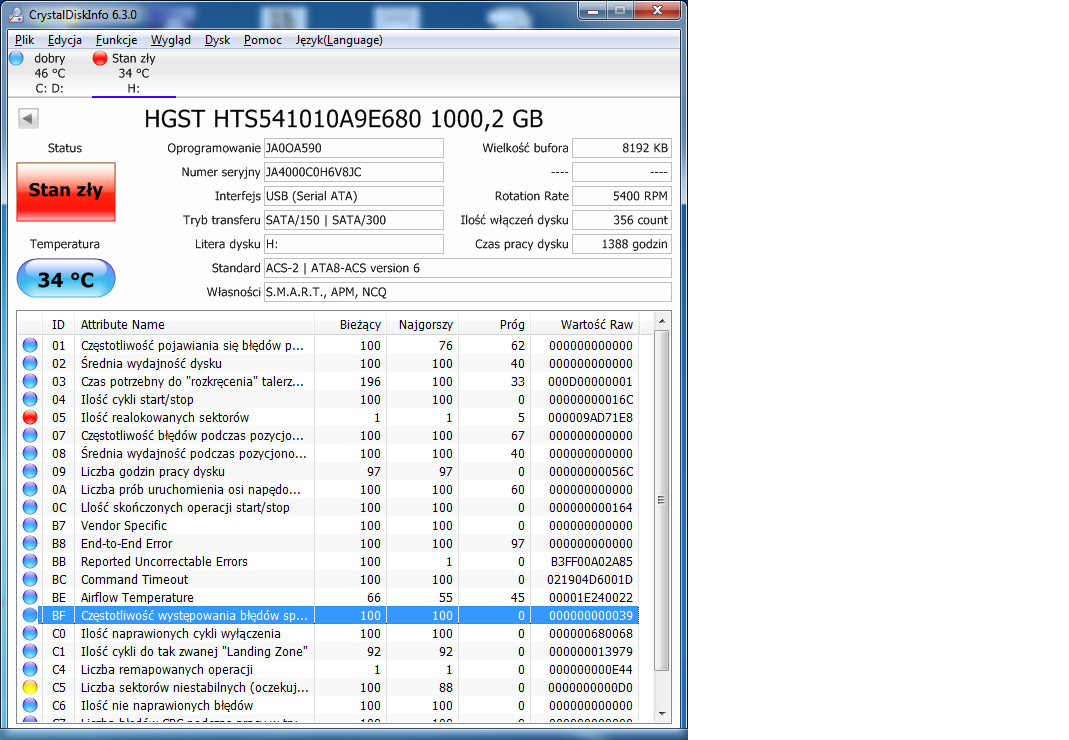The width and height of the screenshot is (1069, 740).
Task: Click the blue status icon for attribute 09
Action: click(30, 471)
